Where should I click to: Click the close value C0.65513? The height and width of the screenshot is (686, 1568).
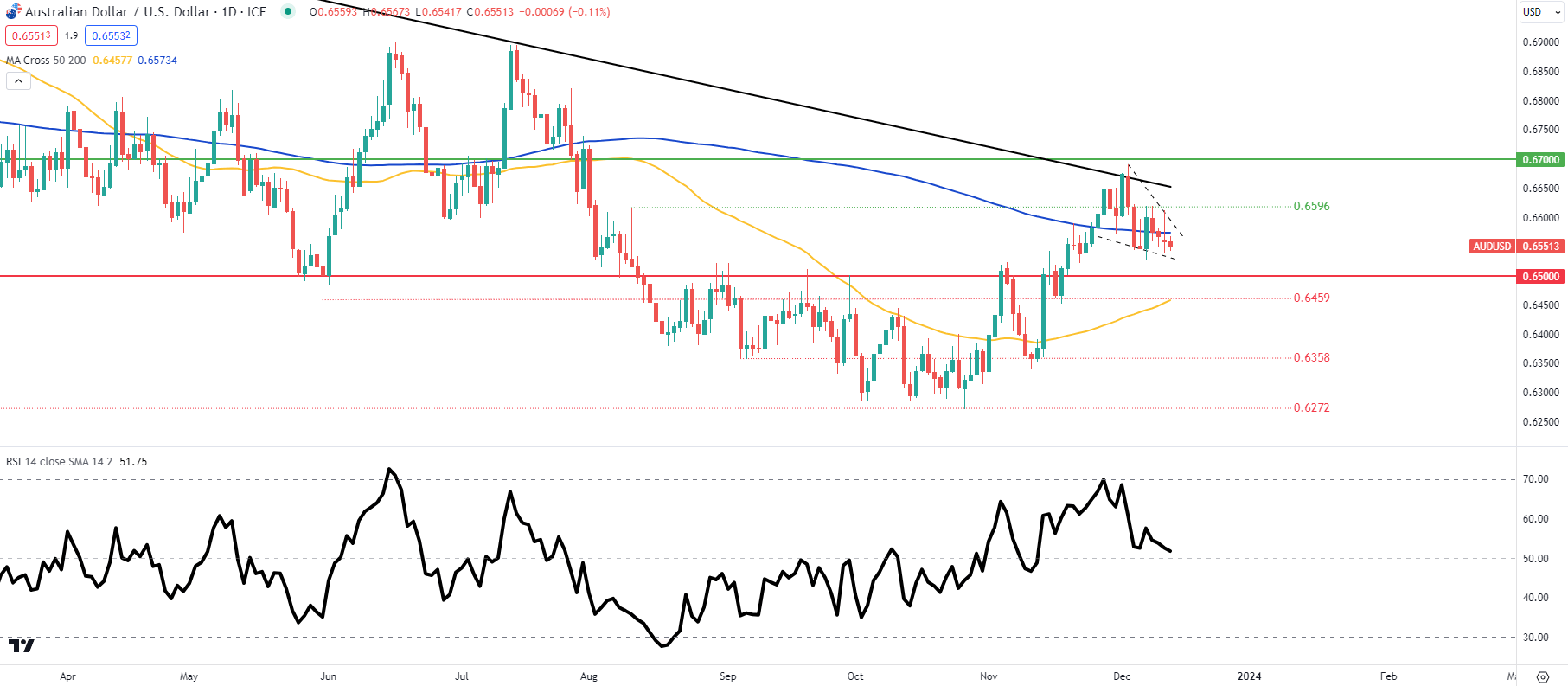490,12
